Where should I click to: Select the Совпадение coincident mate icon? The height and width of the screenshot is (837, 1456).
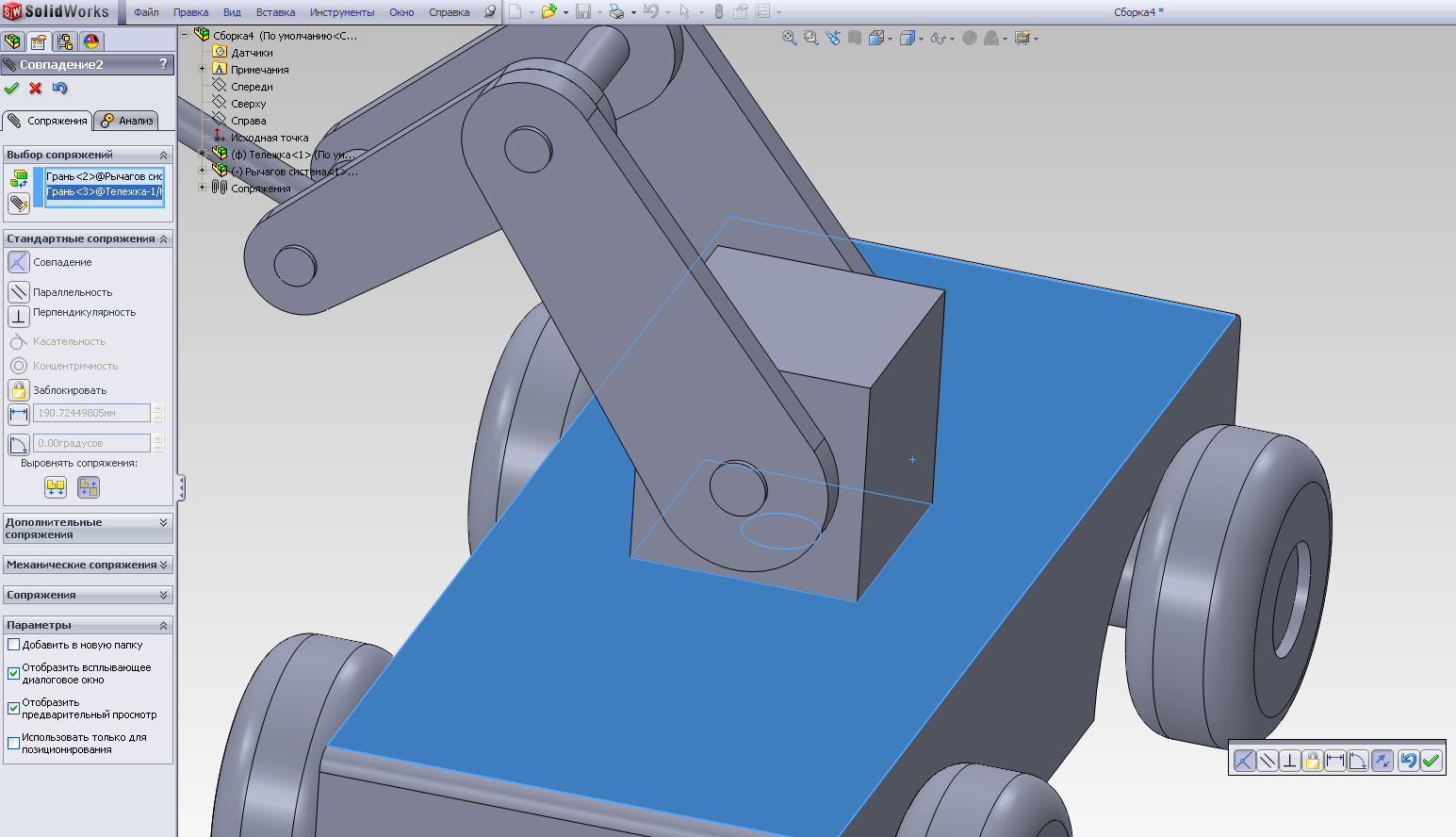[x=19, y=262]
